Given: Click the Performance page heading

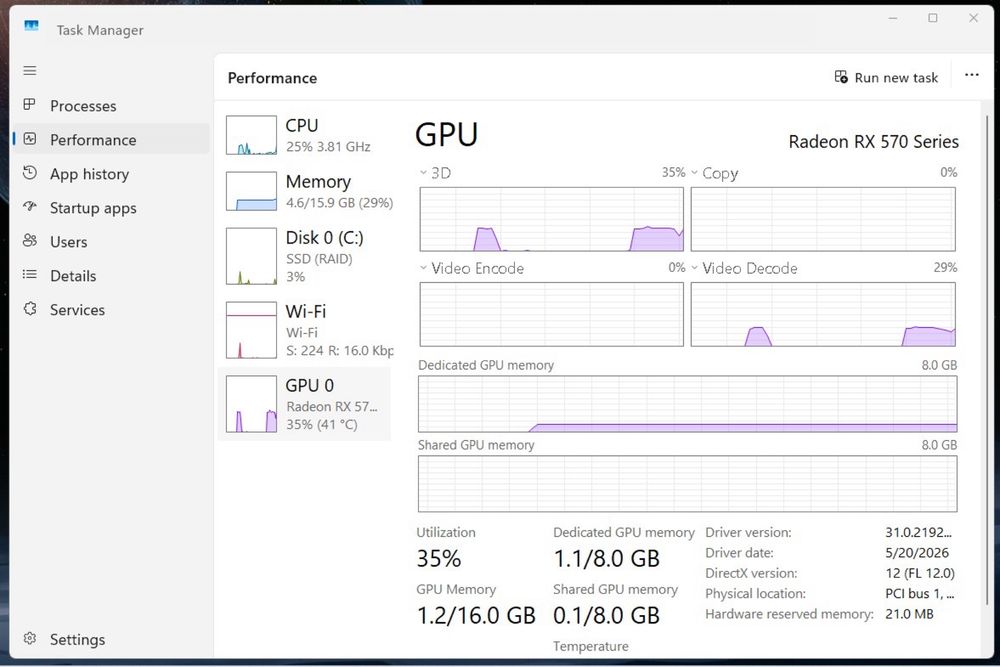Looking at the screenshot, I should click(x=272, y=78).
